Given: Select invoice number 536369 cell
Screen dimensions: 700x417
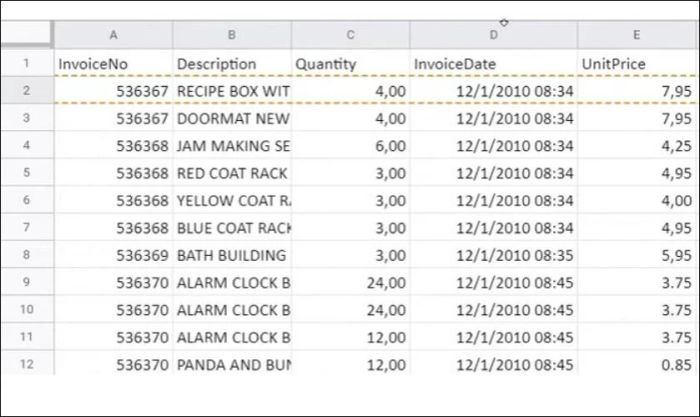Looking at the screenshot, I should (113, 254).
